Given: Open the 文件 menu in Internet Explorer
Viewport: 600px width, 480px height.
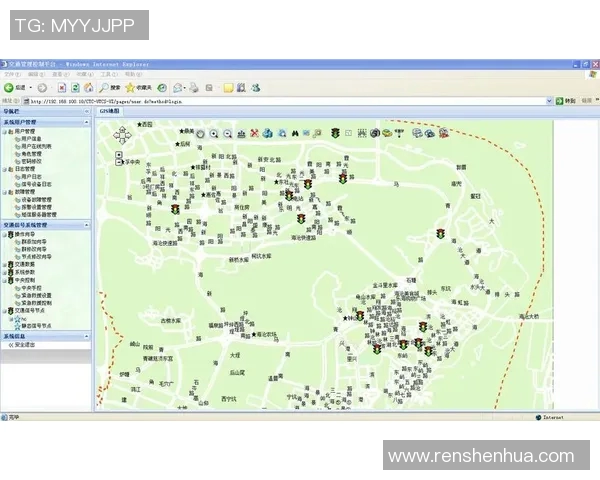Looking at the screenshot, I should [x=8, y=75].
